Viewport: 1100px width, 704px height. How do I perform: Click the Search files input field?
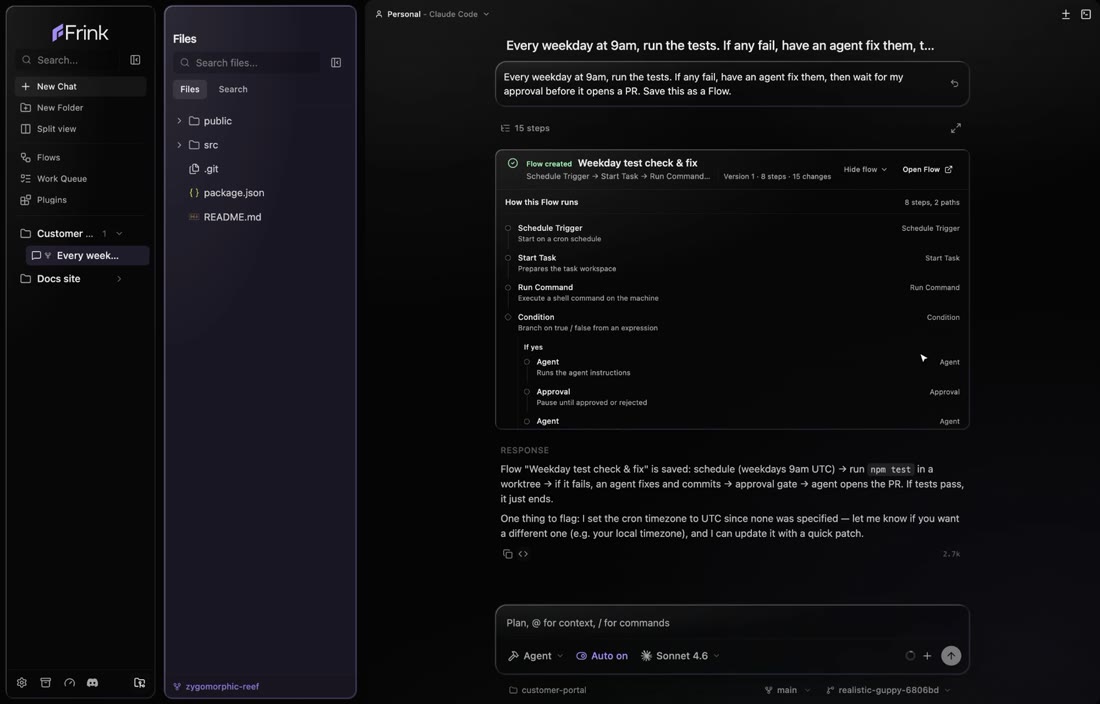click(x=248, y=62)
